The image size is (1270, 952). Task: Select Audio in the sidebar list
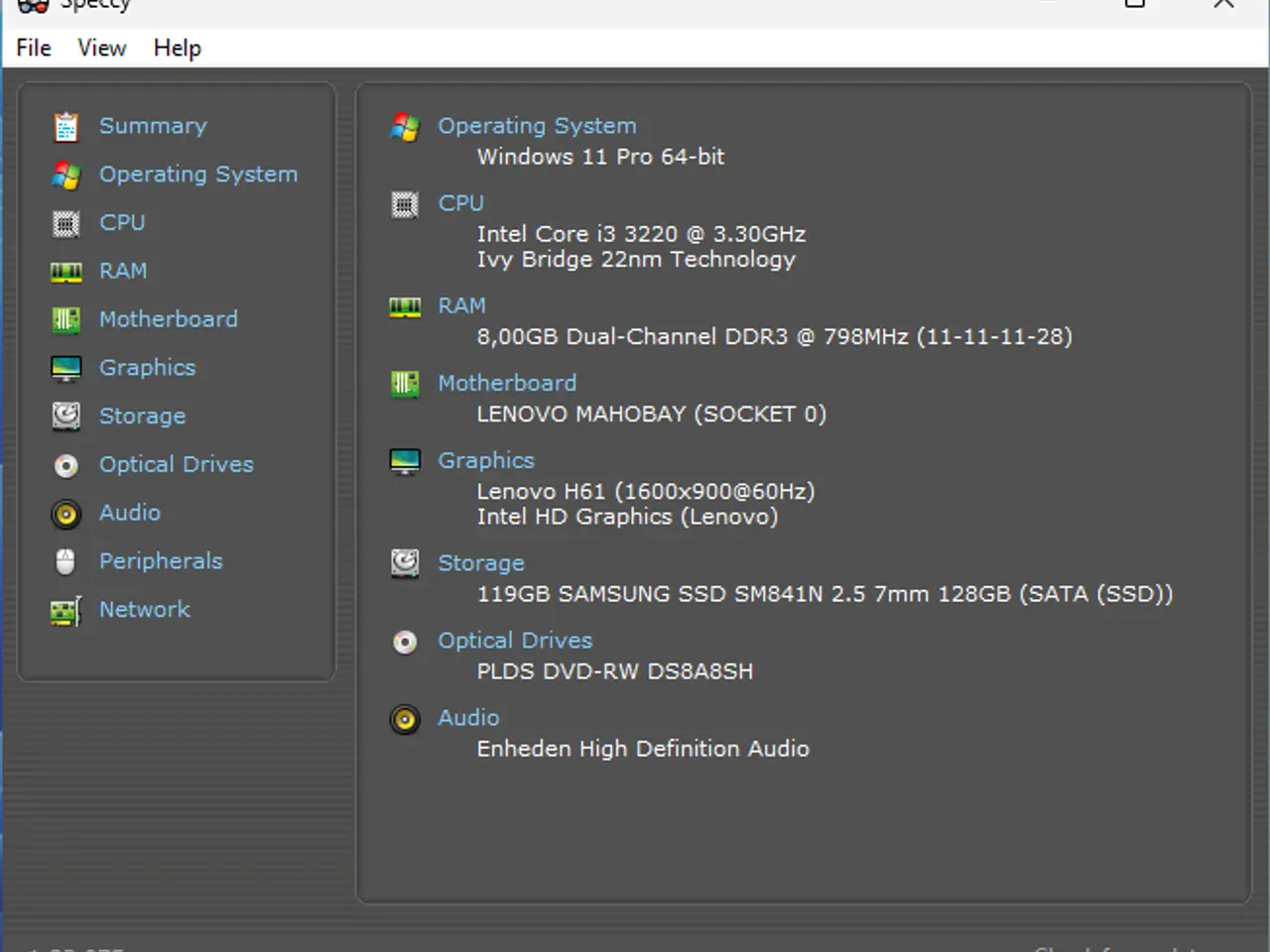point(130,513)
